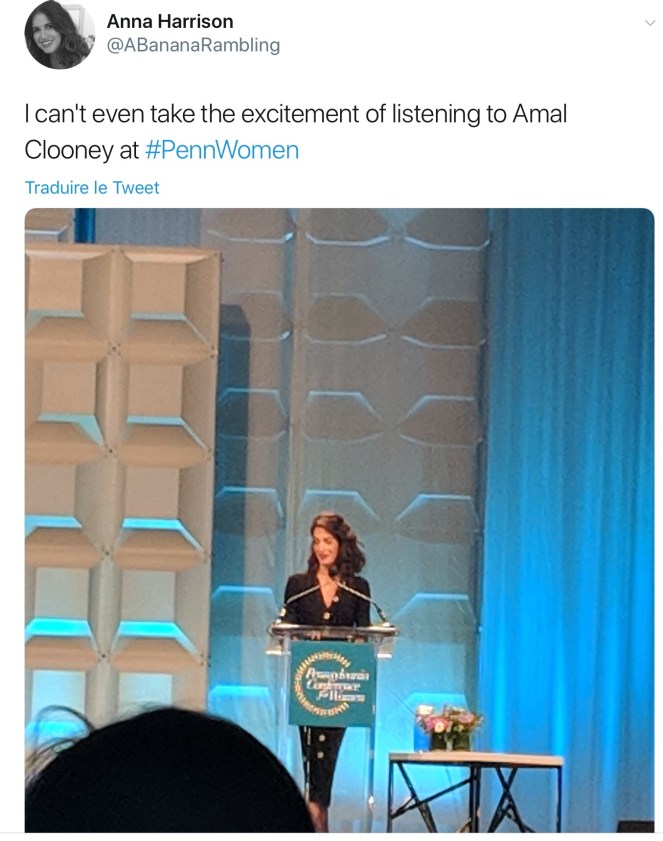The height and width of the screenshot is (841, 663).
Task: Click the microphone on the podium
Action: click(x=363, y=601)
